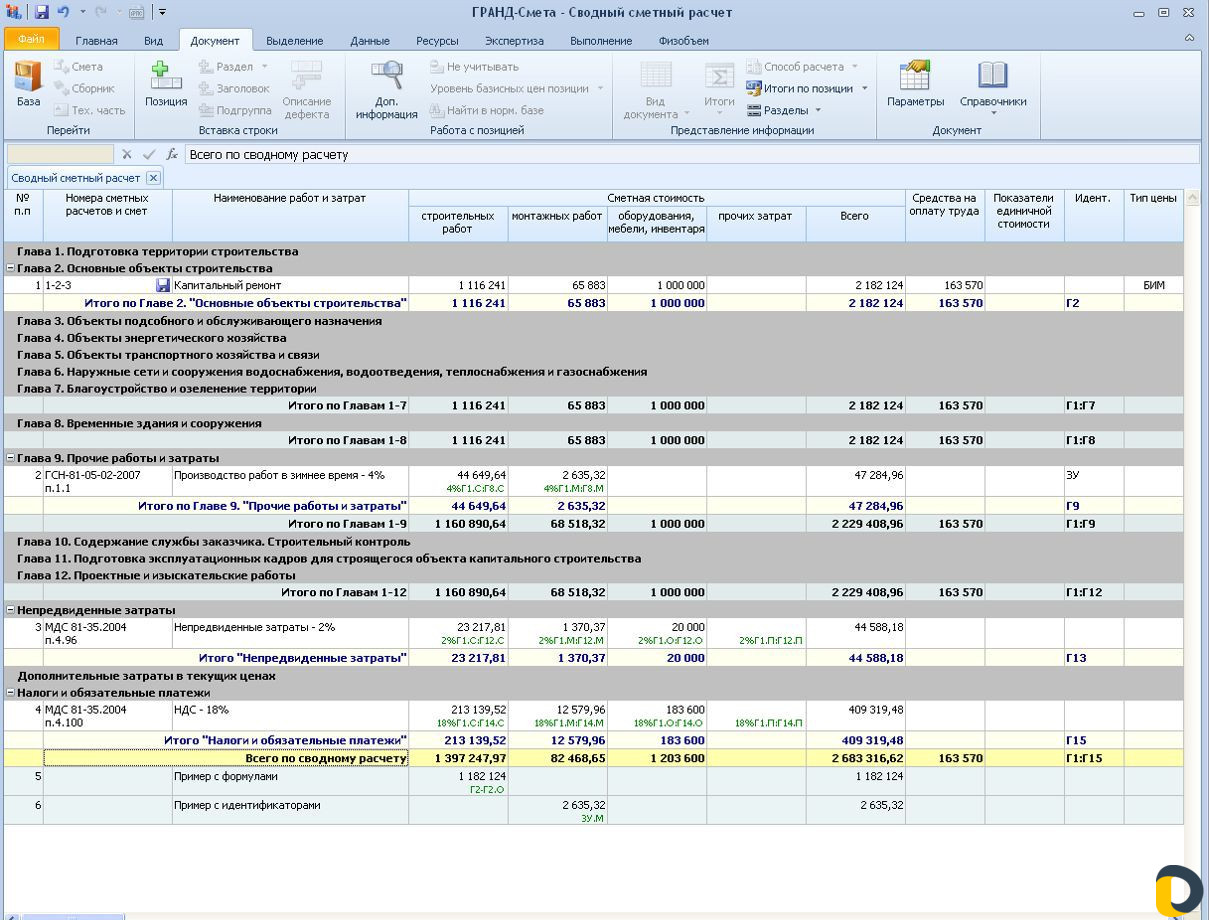1209x920 pixels.
Task: Click the Подгруппа insert button
Action: (235, 111)
